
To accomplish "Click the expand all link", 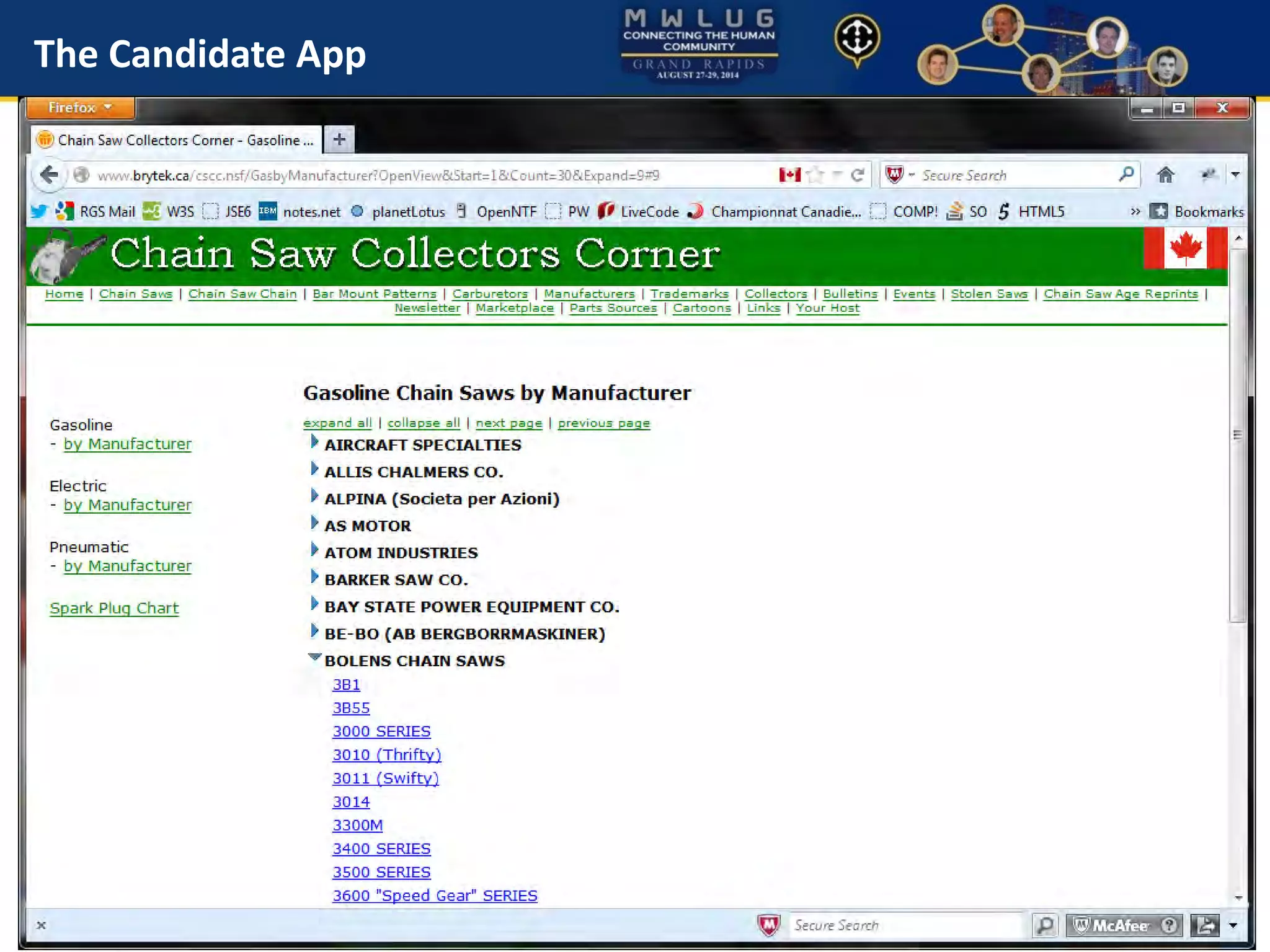I will tap(337, 423).
